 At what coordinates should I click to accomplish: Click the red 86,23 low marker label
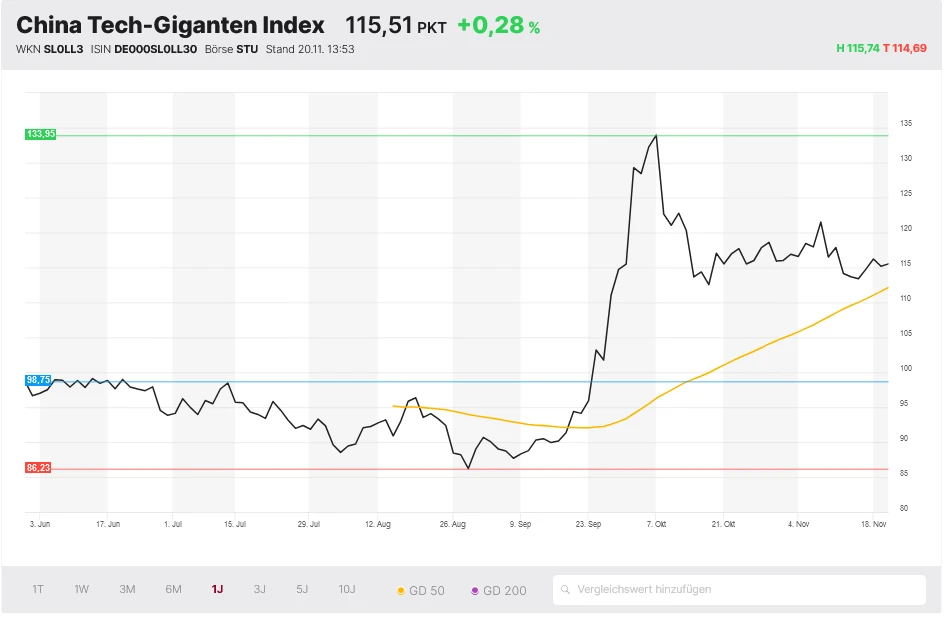(39, 466)
